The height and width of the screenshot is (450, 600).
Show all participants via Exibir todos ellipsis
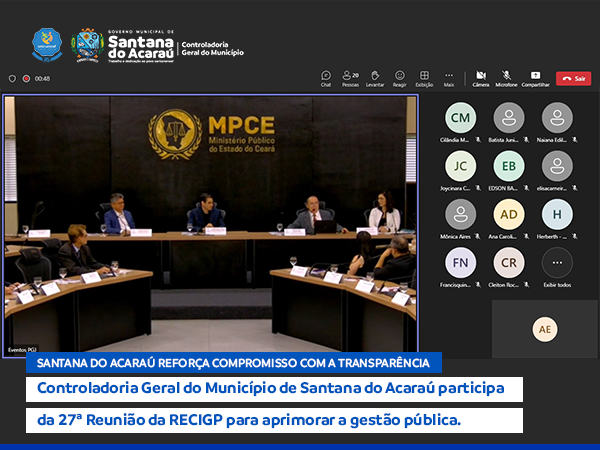tap(557, 262)
